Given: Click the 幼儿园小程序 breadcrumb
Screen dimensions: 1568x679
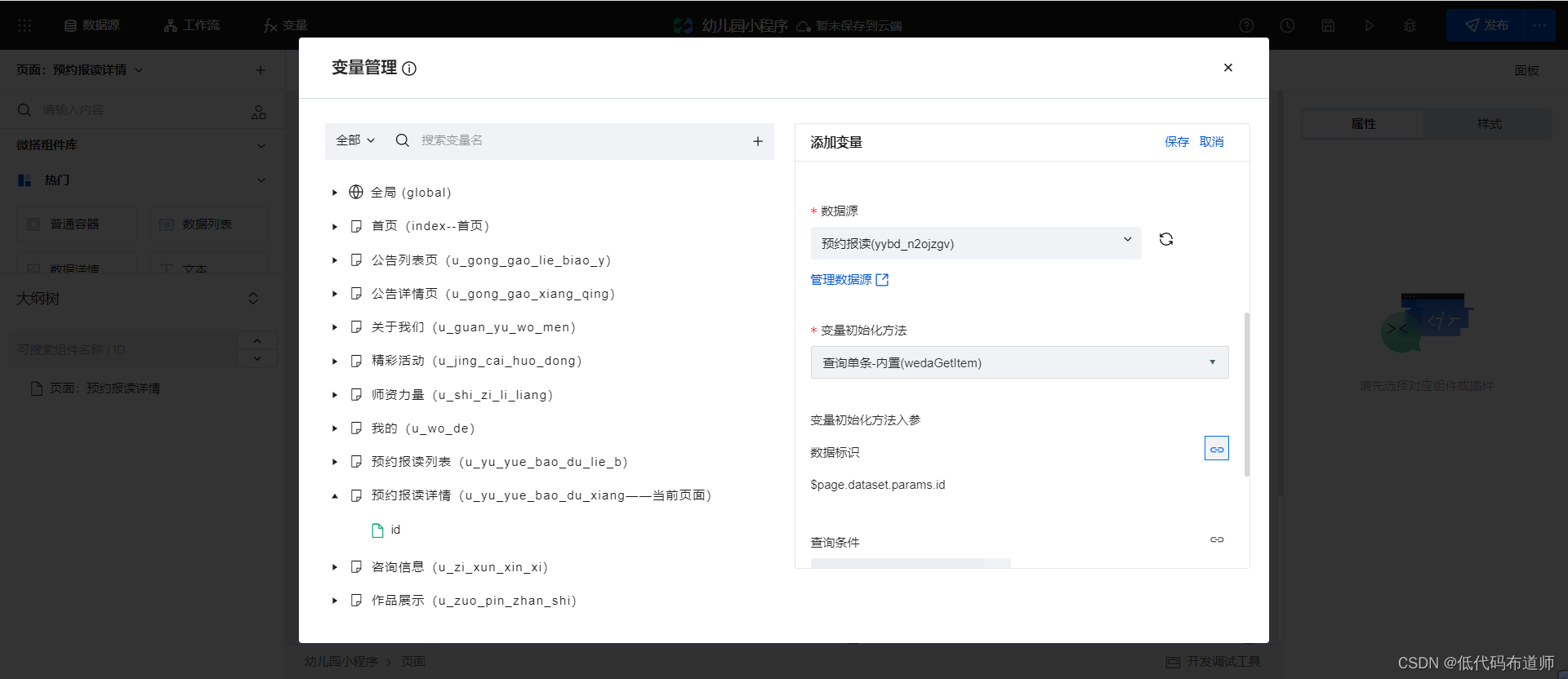Looking at the screenshot, I should 341,662.
